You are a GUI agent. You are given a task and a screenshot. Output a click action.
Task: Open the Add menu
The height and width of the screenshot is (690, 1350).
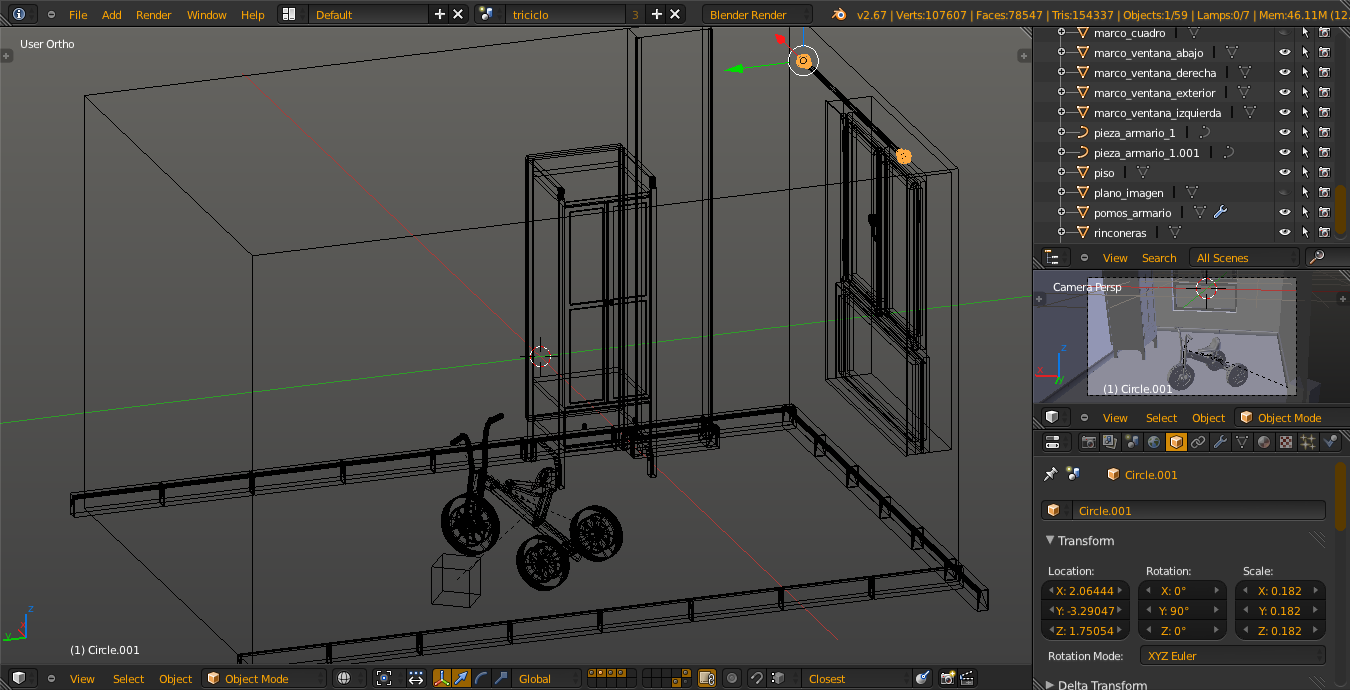(112, 14)
